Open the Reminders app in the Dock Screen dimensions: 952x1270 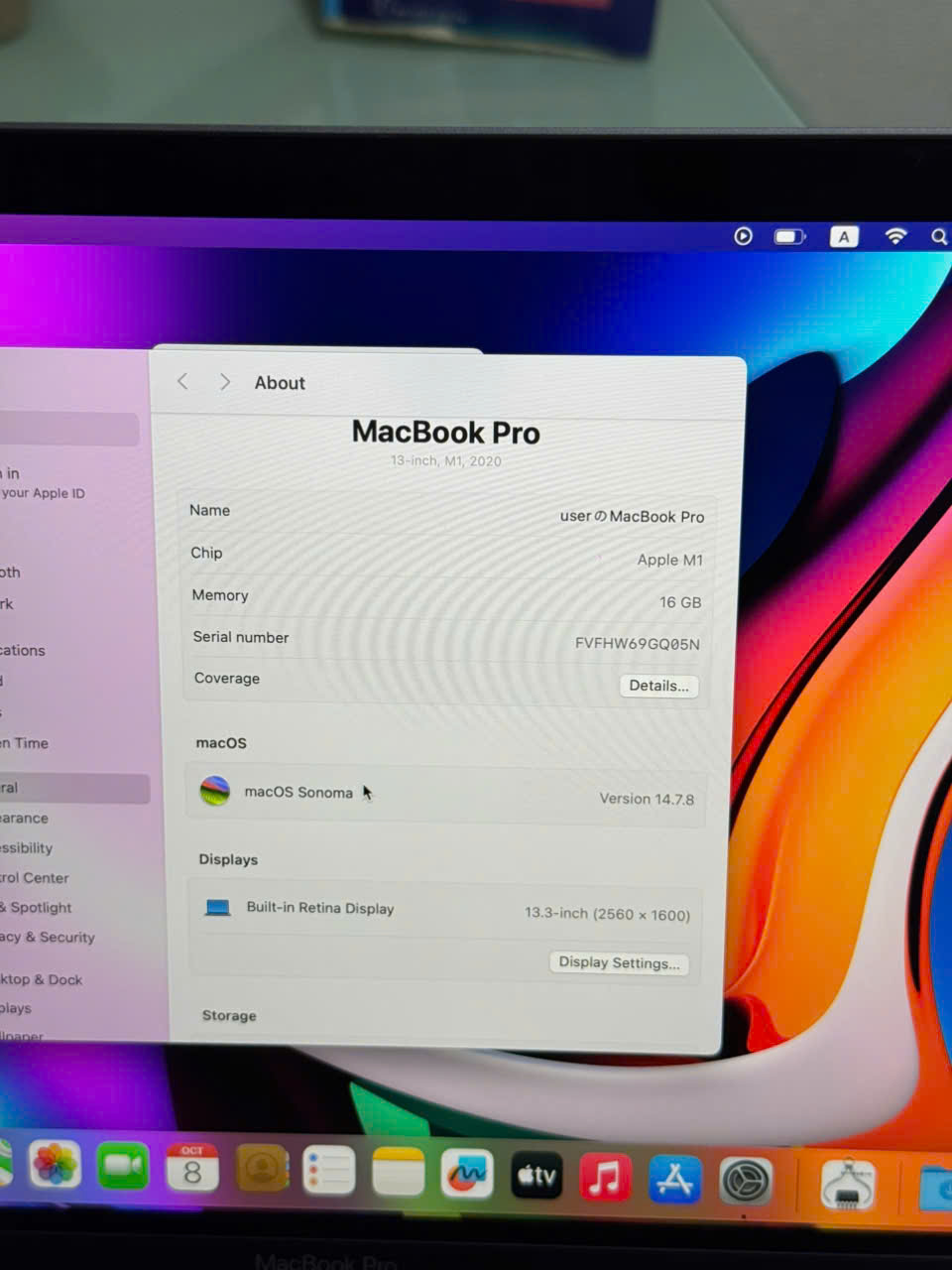click(328, 1171)
